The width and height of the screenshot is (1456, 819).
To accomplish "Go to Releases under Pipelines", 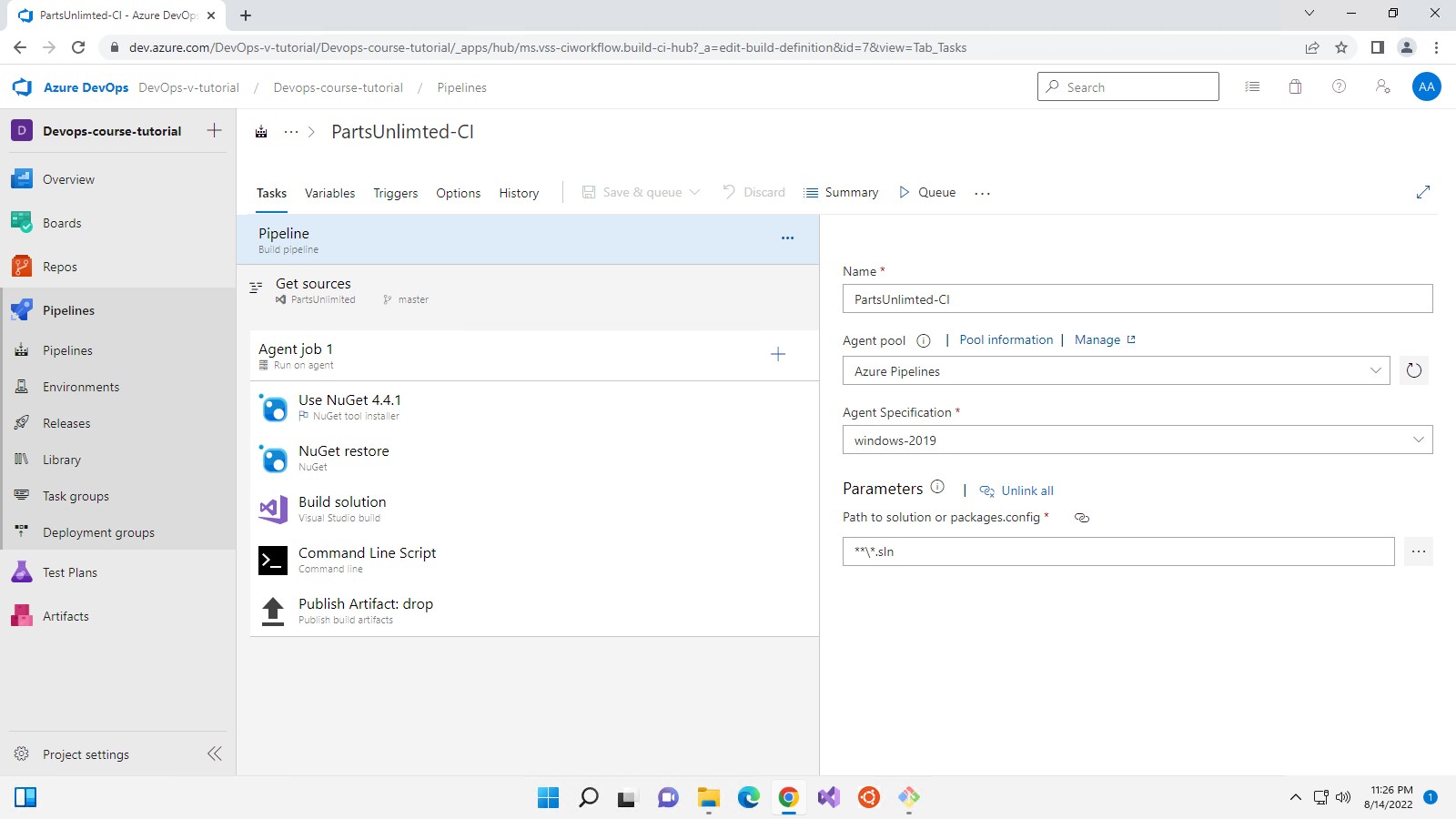I will (118, 423).
